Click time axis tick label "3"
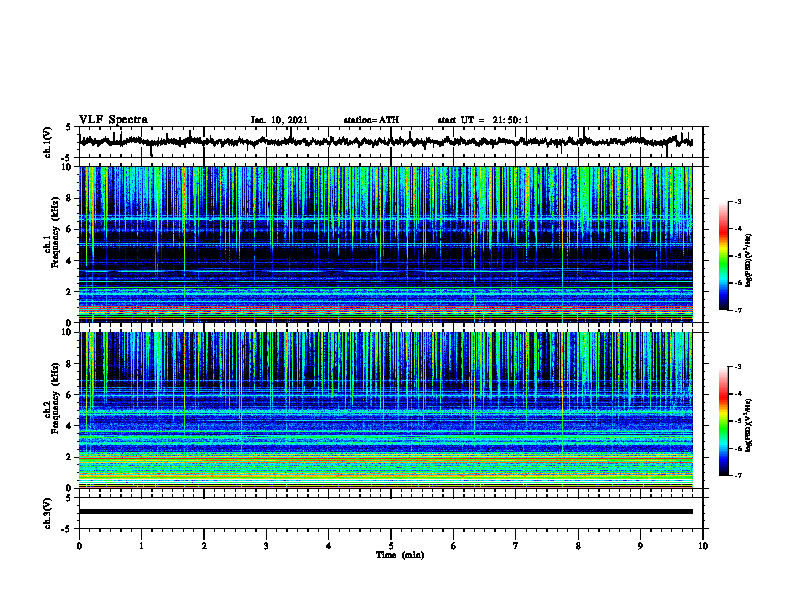Image resolution: width=792 pixels, height=612 pixels. 266,546
